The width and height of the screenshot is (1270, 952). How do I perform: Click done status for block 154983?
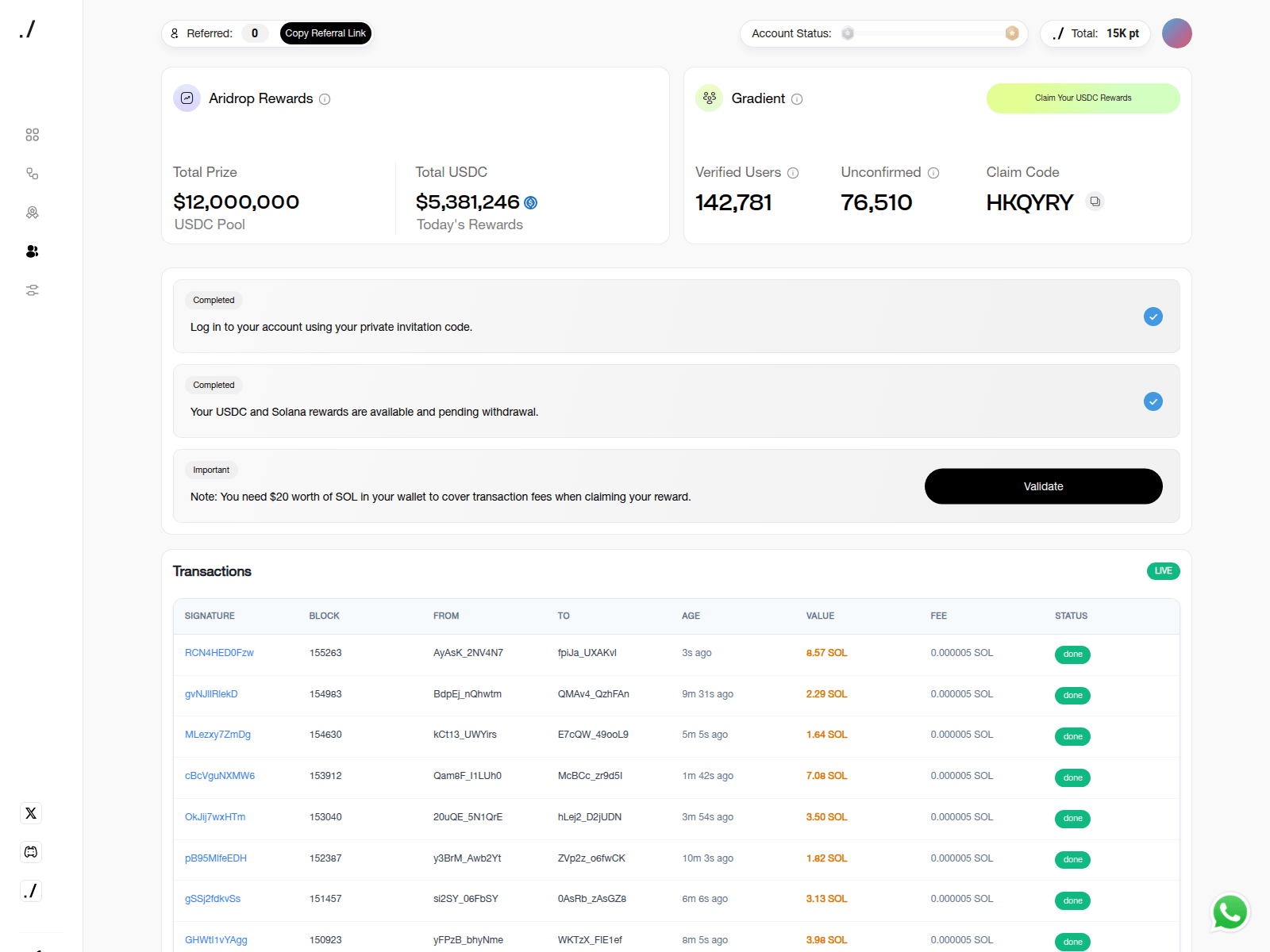pos(1072,696)
